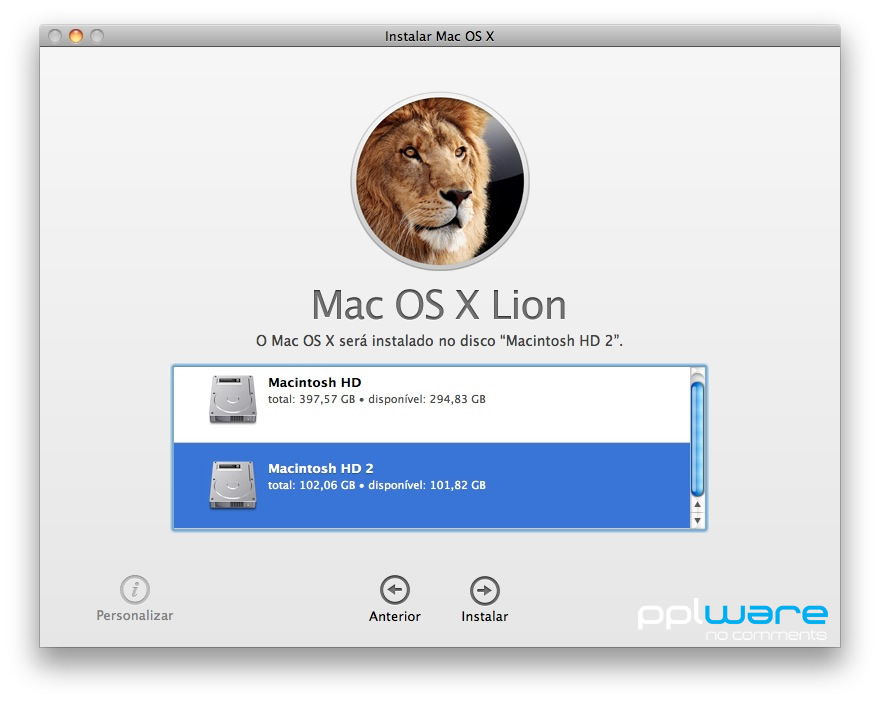Screen dimensions: 880x702
Task: Choose the Macintosh HD name in list
Action: [x=314, y=383]
